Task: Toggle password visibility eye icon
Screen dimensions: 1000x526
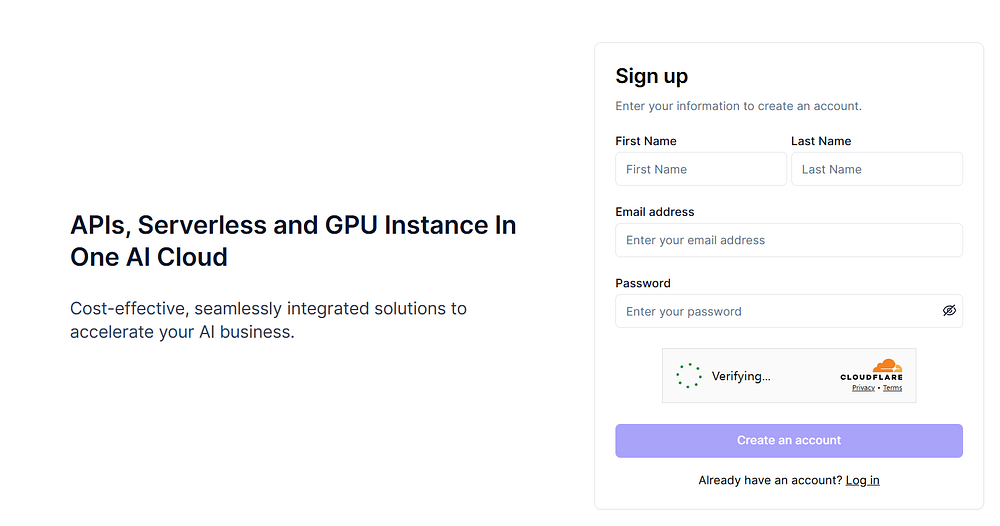Action: 949,310
